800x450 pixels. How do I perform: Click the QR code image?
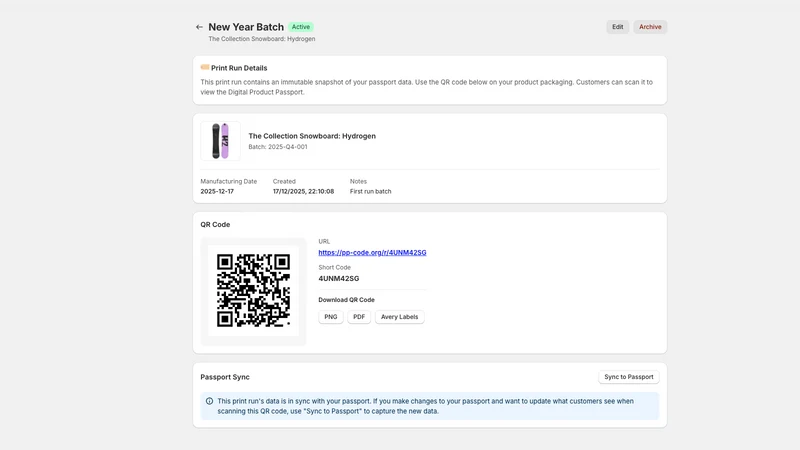point(254,291)
